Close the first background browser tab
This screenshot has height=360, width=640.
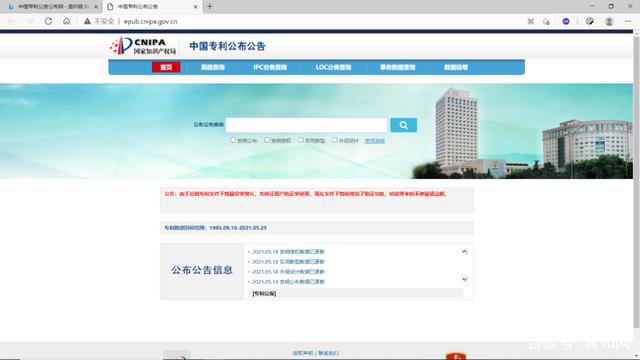[x=96, y=7]
